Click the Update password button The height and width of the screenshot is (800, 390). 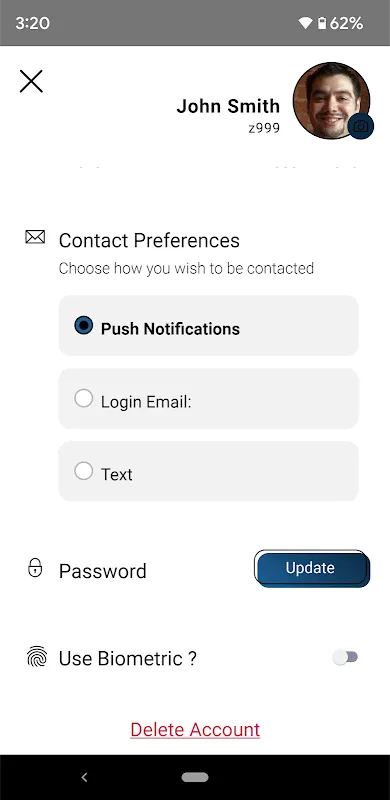click(312, 568)
